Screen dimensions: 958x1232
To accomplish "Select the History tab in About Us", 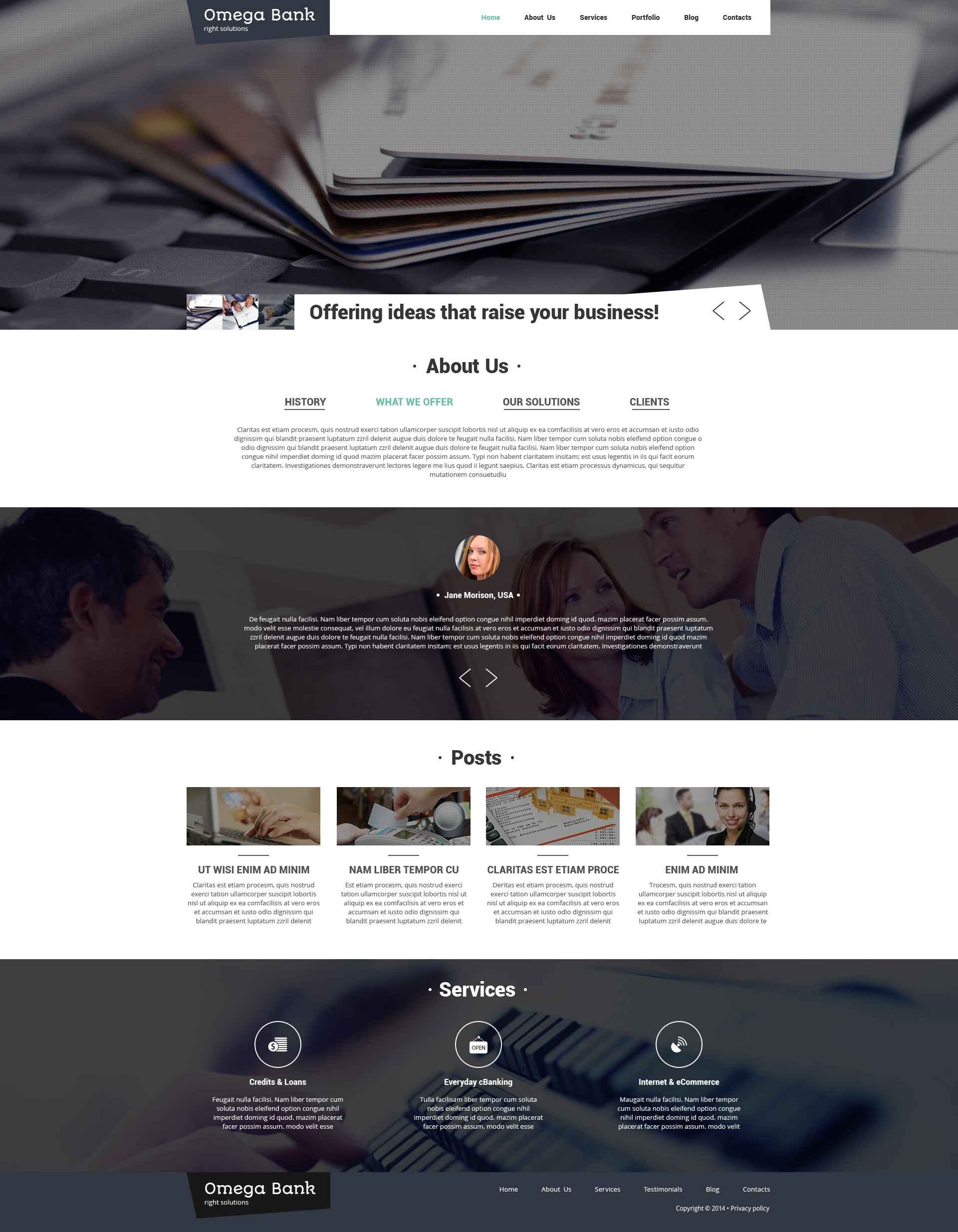I will [x=305, y=401].
